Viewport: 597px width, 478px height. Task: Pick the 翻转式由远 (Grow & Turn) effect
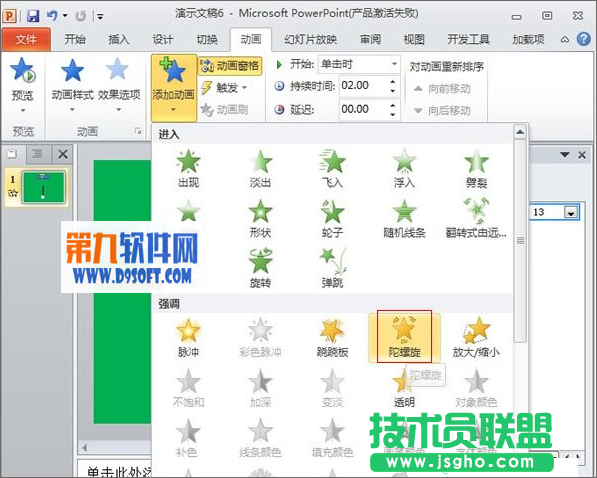(x=476, y=219)
